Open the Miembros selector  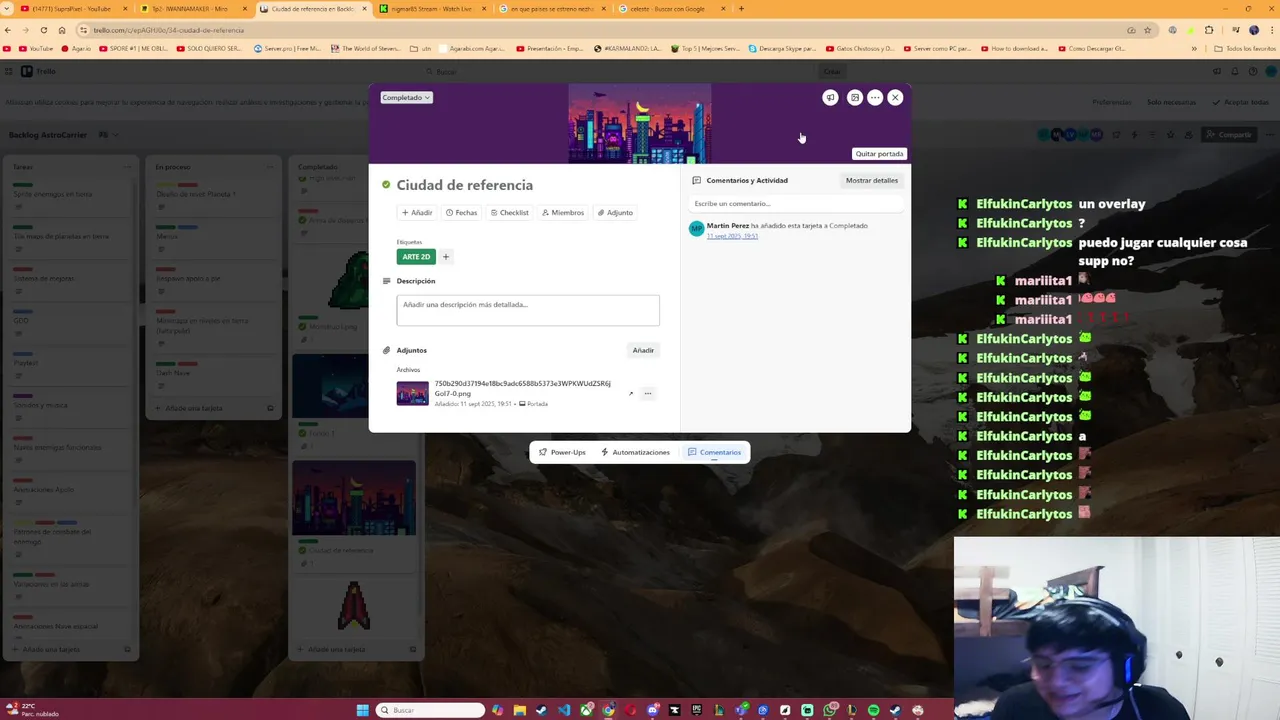tap(563, 212)
